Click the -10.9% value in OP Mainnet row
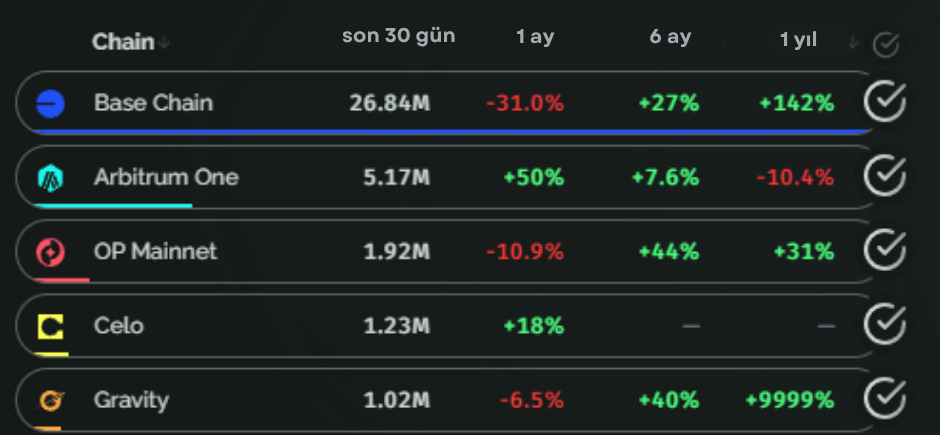The width and height of the screenshot is (940, 435). [x=525, y=252]
